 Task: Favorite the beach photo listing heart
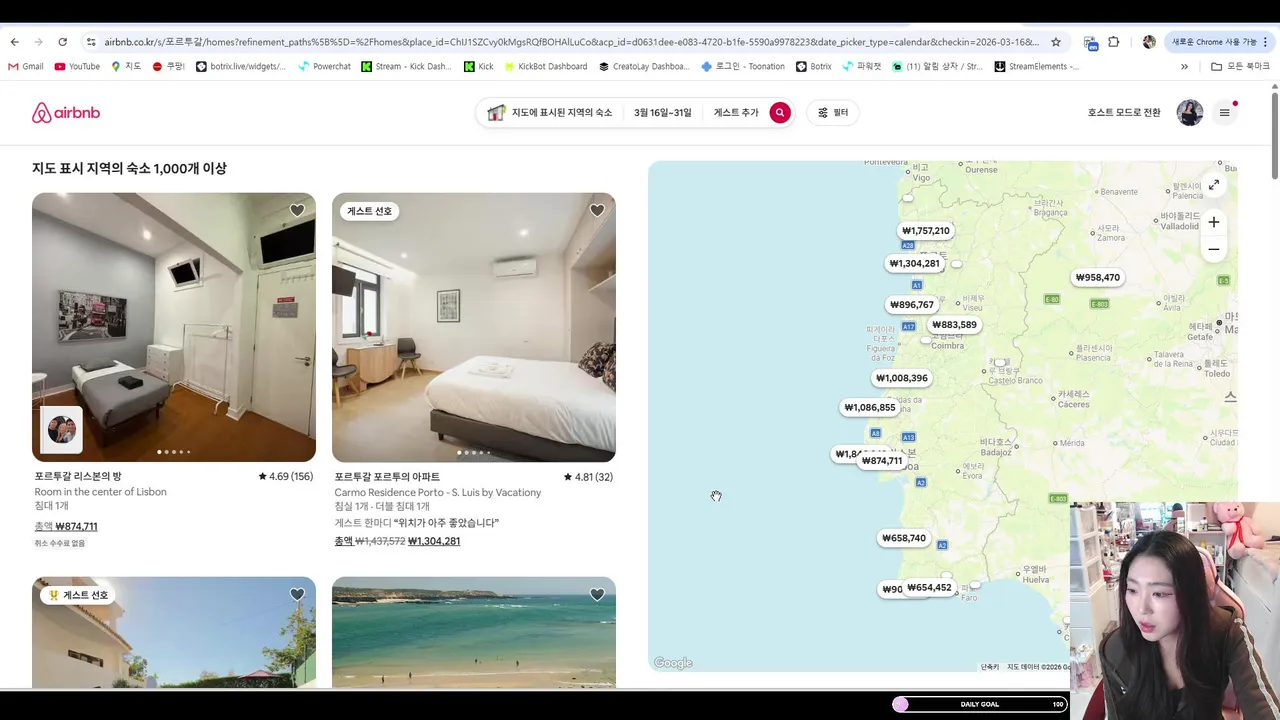point(597,594)
